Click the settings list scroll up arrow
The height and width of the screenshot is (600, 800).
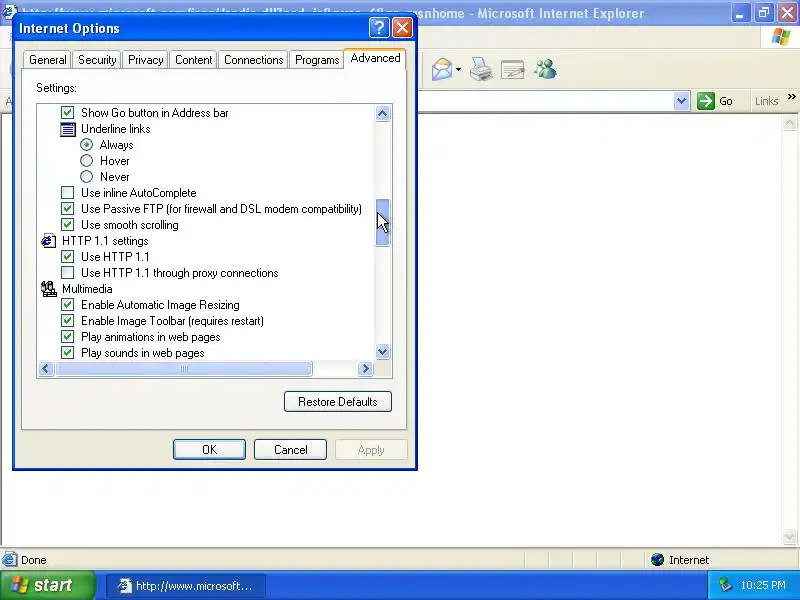[x=383, y=113]
